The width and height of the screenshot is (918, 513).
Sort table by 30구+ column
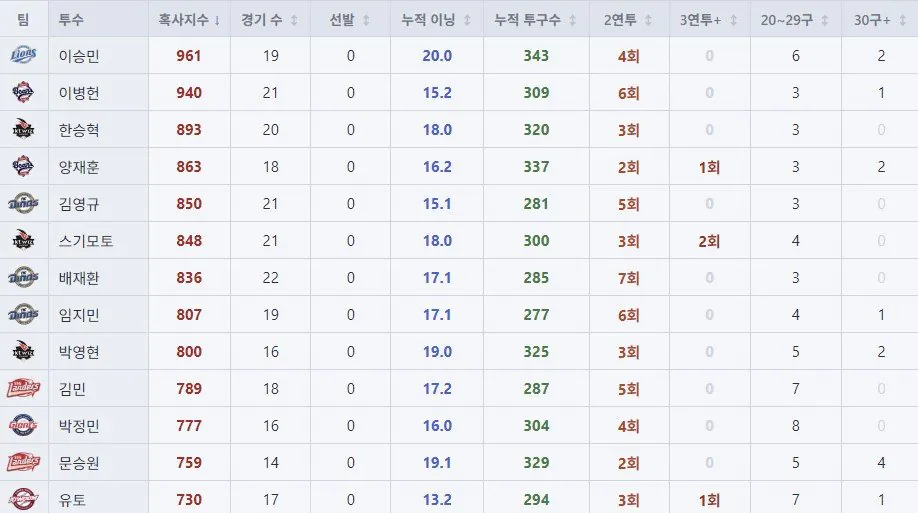pos(880,20)
